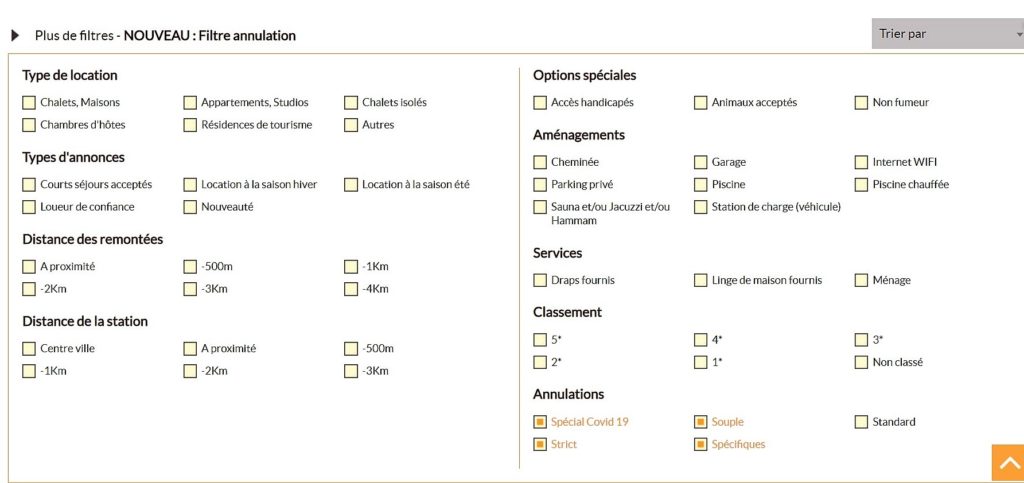1024x483 pixels.
Task: Collapse the Plus de filtres triangle
Action: pos(15,35)
